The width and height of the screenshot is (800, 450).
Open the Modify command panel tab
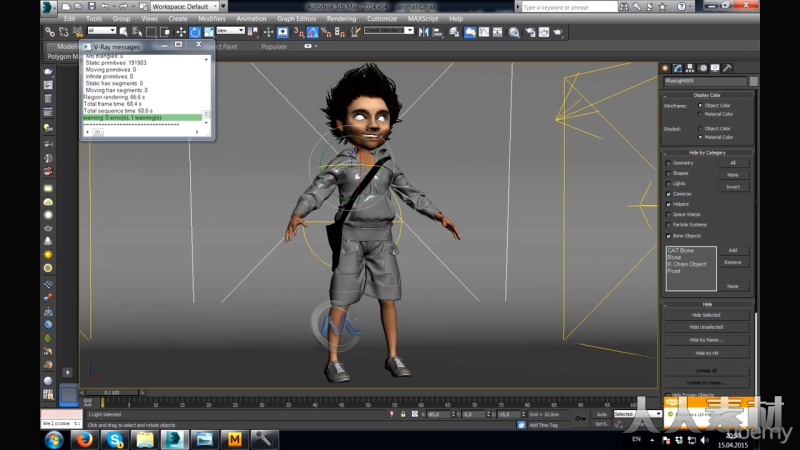click(678, 68)
